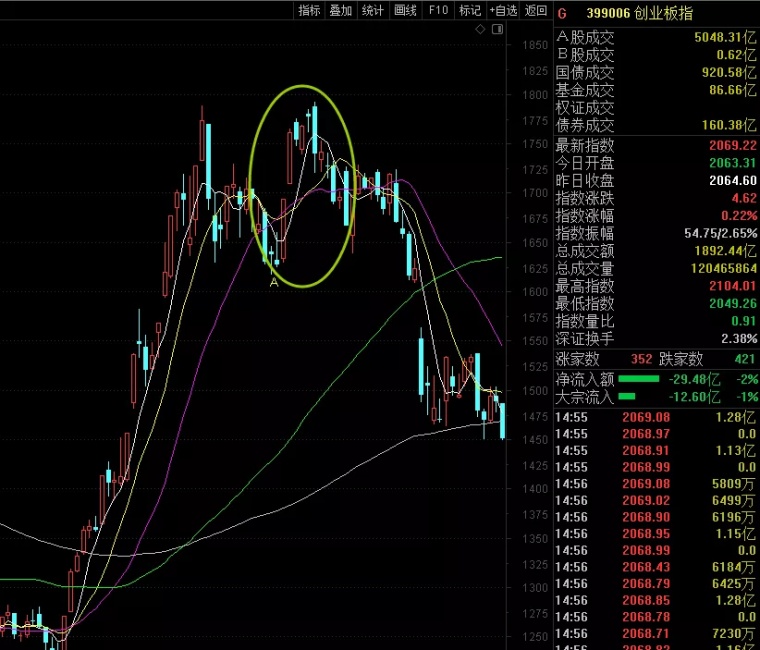Click the 1500 price axis label
The width and height of the screenshot is (760, 650).
(535, 391)
